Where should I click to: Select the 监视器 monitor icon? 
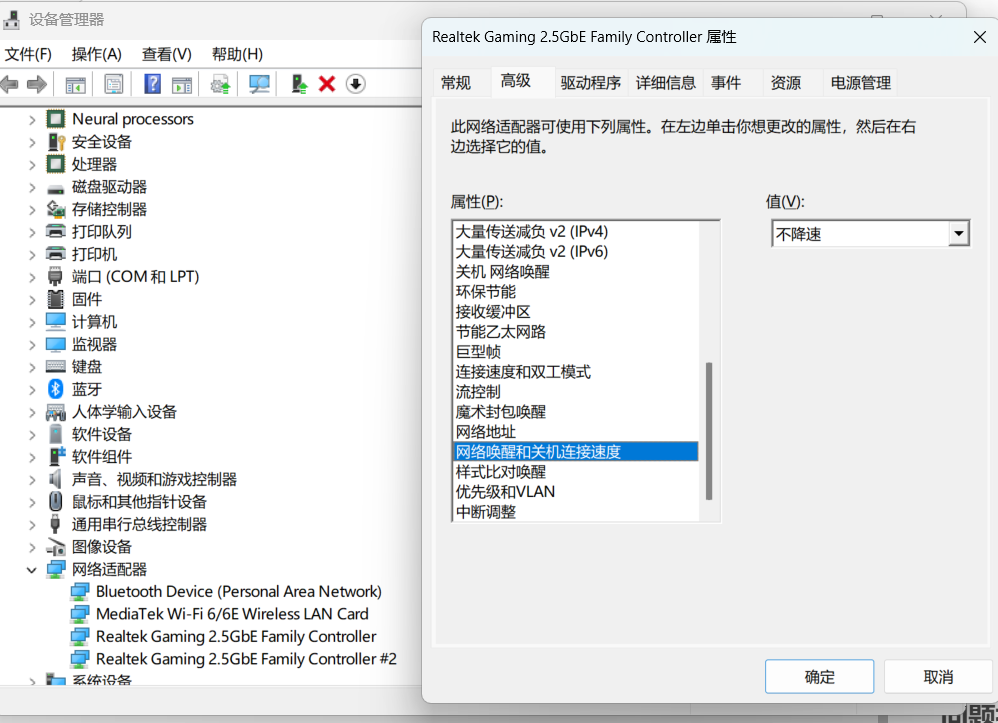tap(56, 344)
